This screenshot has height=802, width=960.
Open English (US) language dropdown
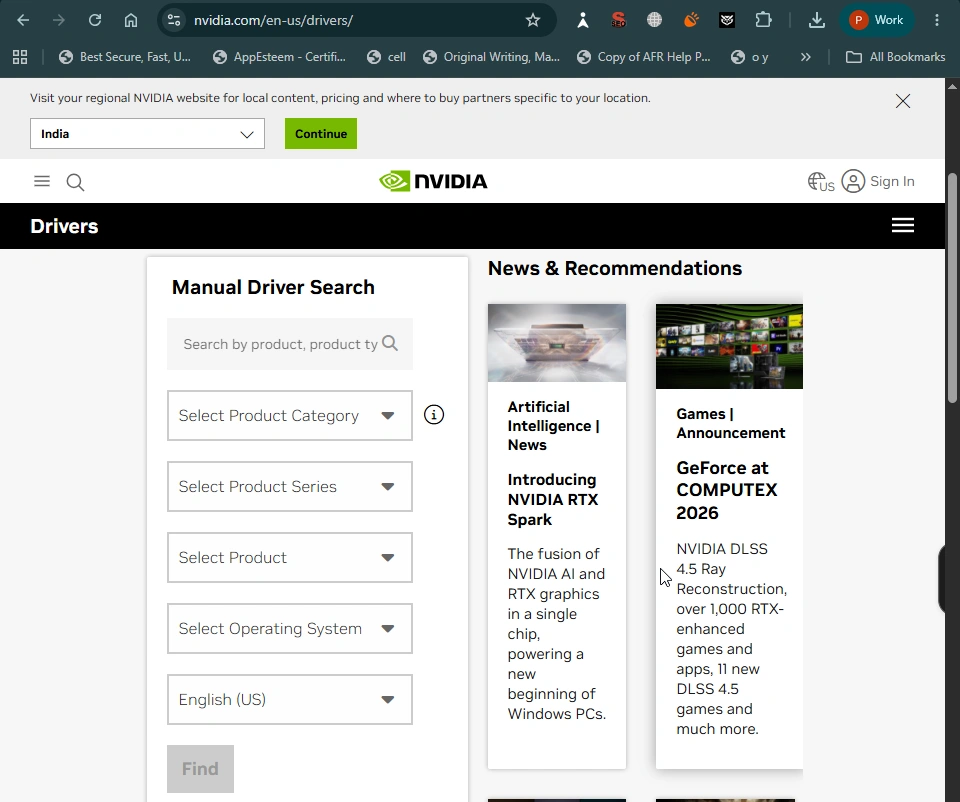[290, 700]
